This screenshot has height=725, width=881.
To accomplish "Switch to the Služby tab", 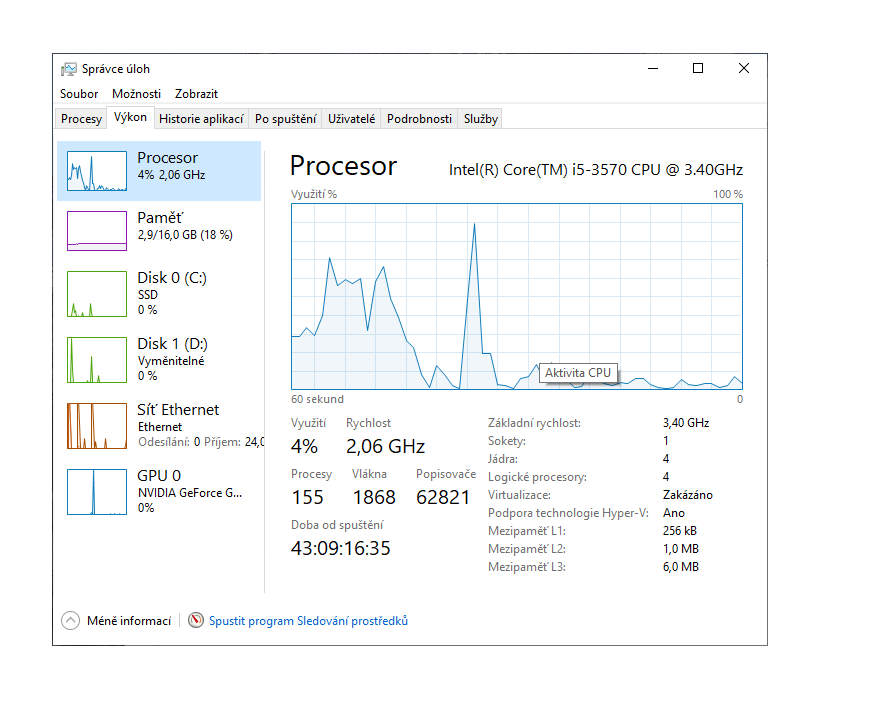I will (x=480, y=119).
